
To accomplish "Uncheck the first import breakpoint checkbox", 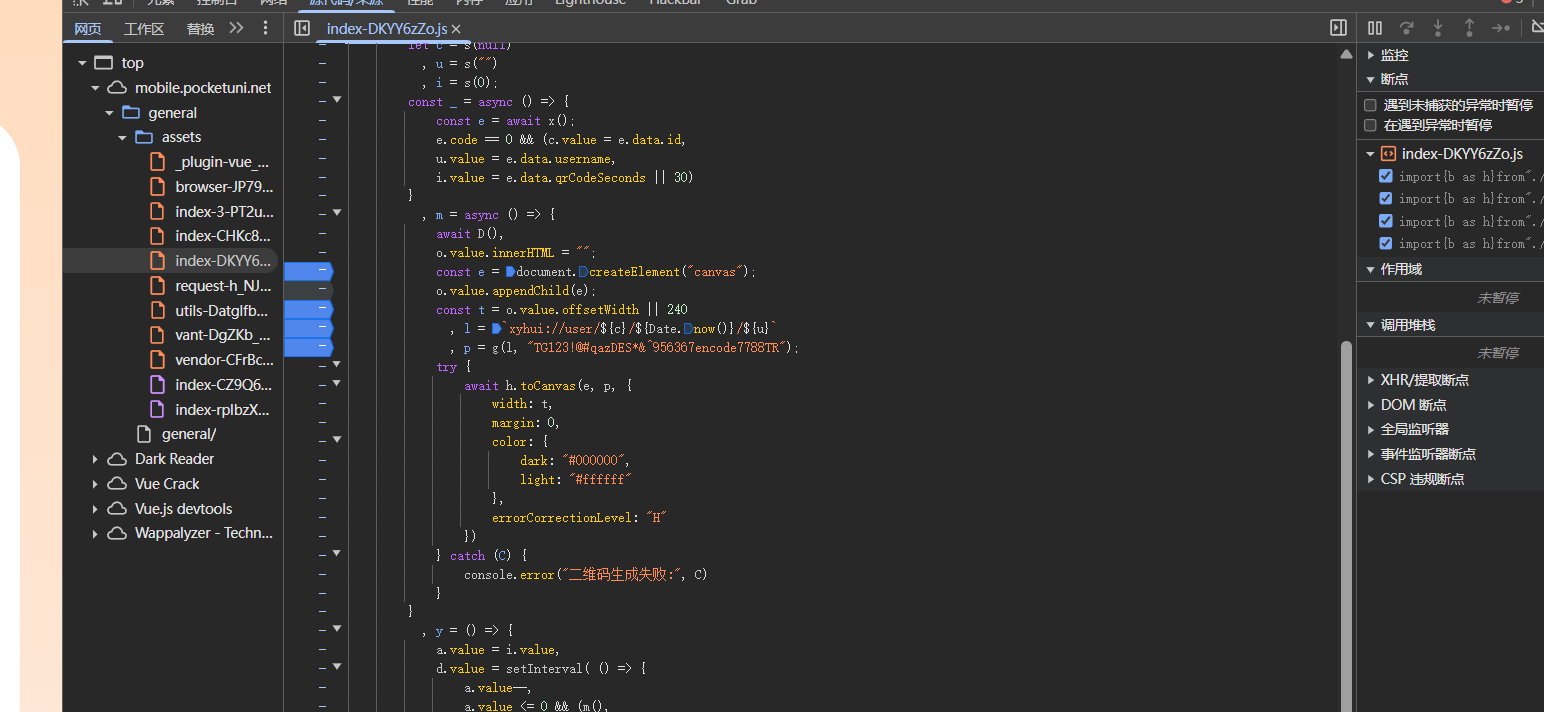I will click(x=1385, y=176).
